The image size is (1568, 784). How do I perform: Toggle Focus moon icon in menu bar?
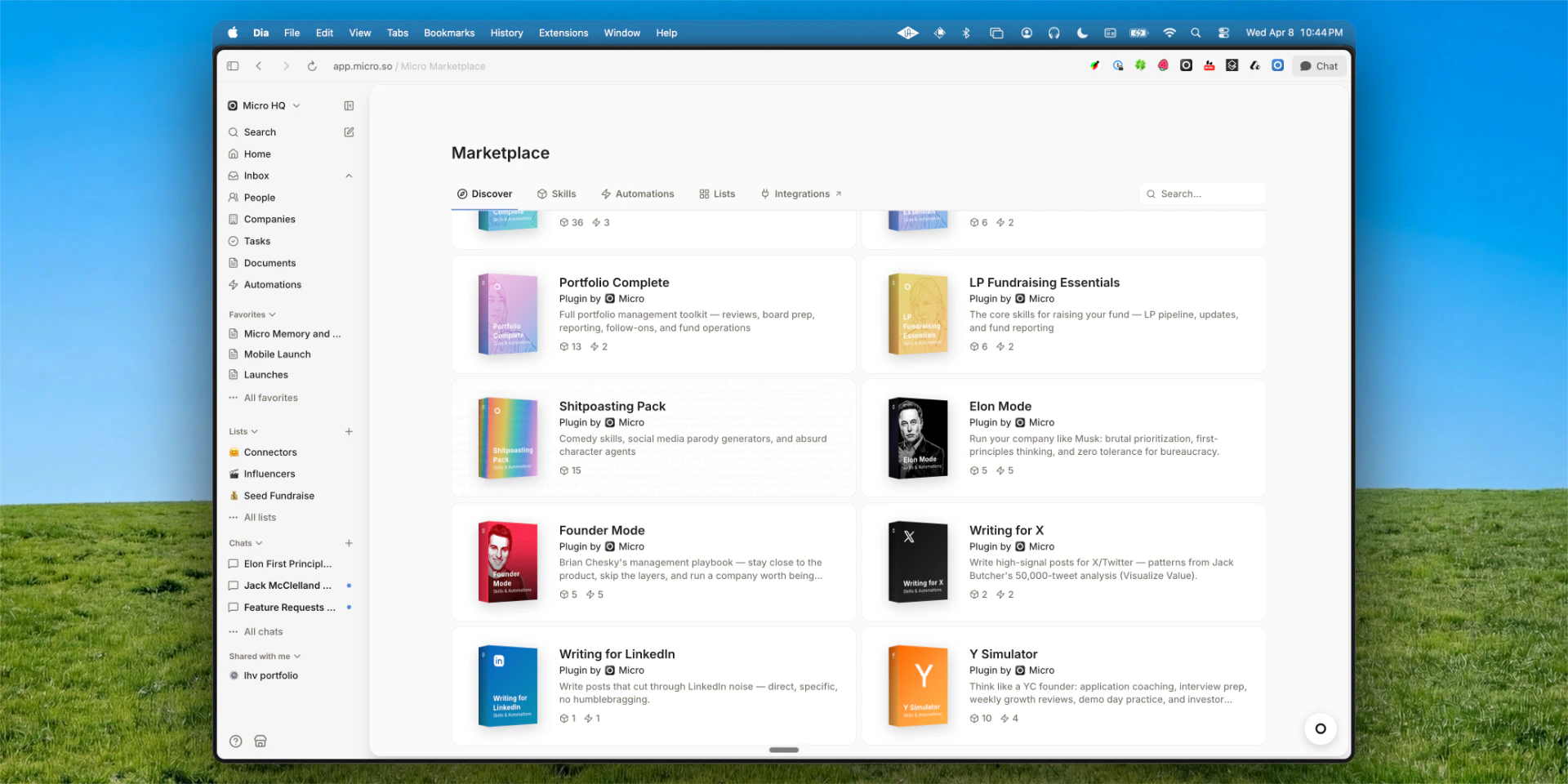tap(1082, 33)
